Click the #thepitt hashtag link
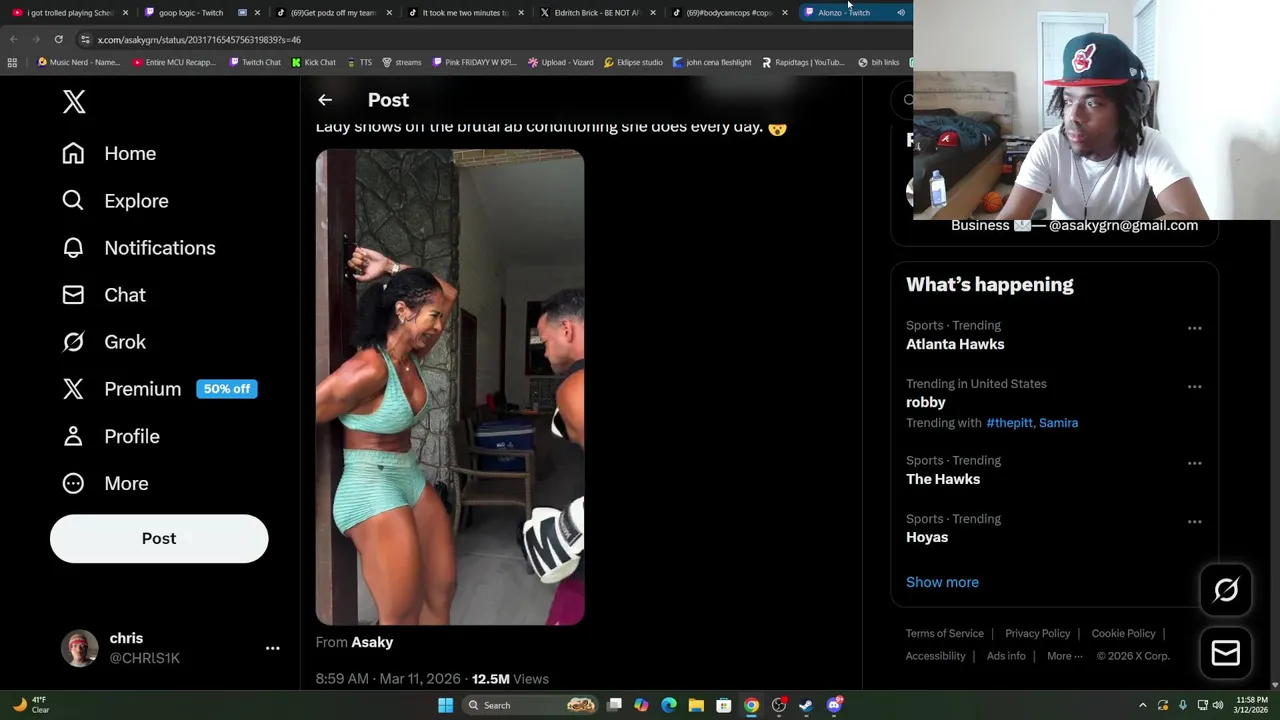Image resolution: width=1280 pixels, height=720 pixels. click(1009, 423)
